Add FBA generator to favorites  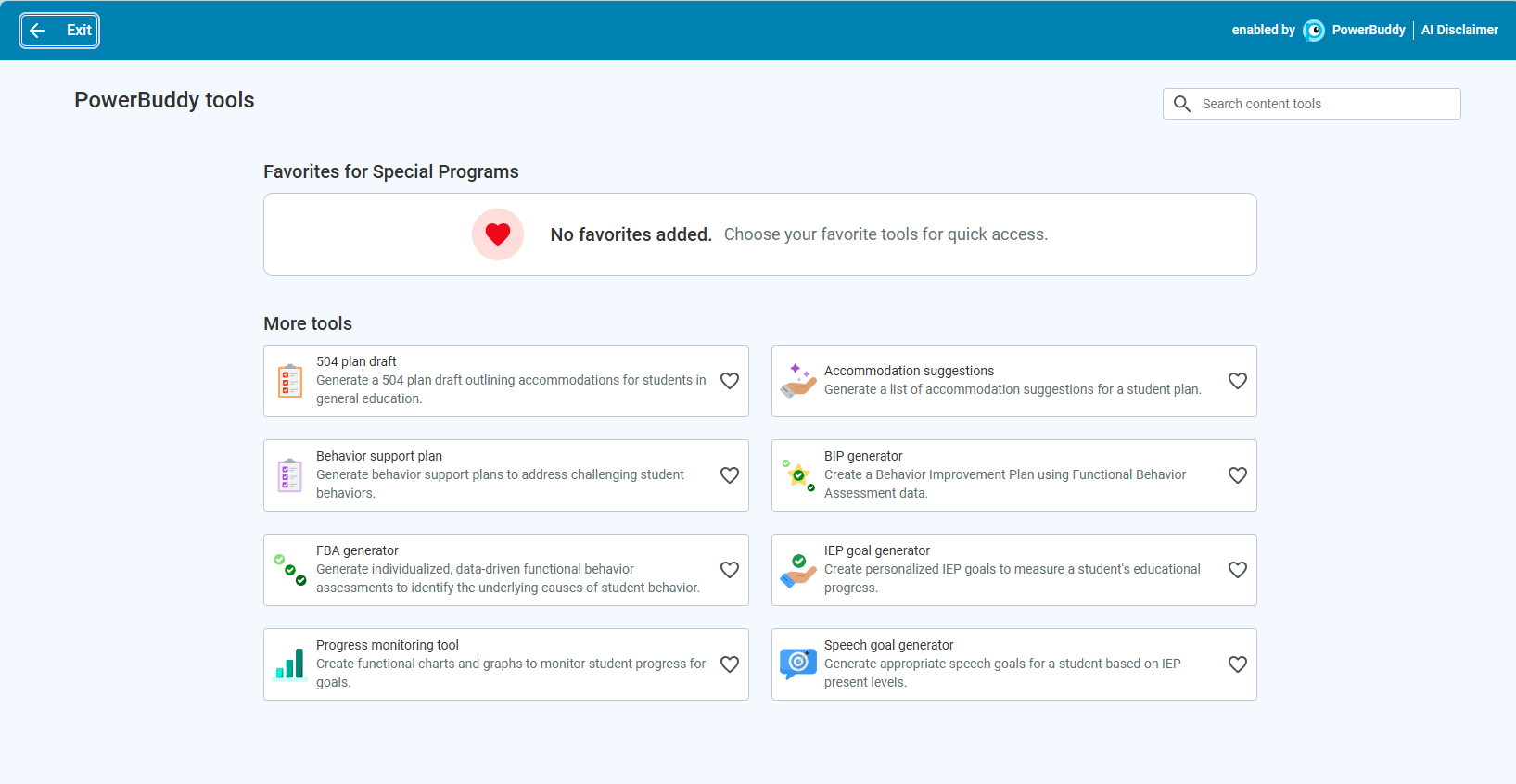pyautogui.click(x=730, y=570)
